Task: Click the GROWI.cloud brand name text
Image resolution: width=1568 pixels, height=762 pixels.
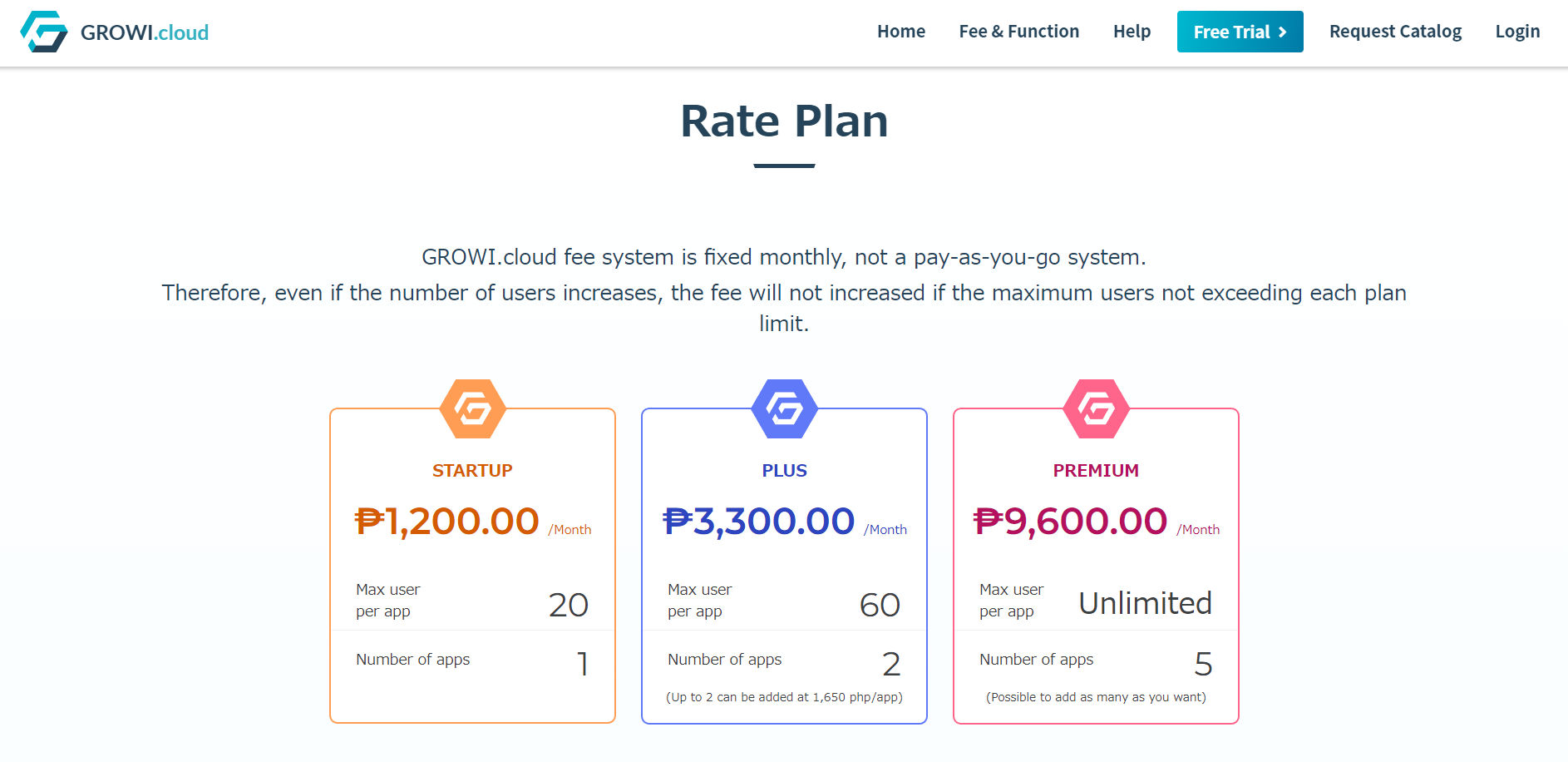Action: (x=145, y=32)
